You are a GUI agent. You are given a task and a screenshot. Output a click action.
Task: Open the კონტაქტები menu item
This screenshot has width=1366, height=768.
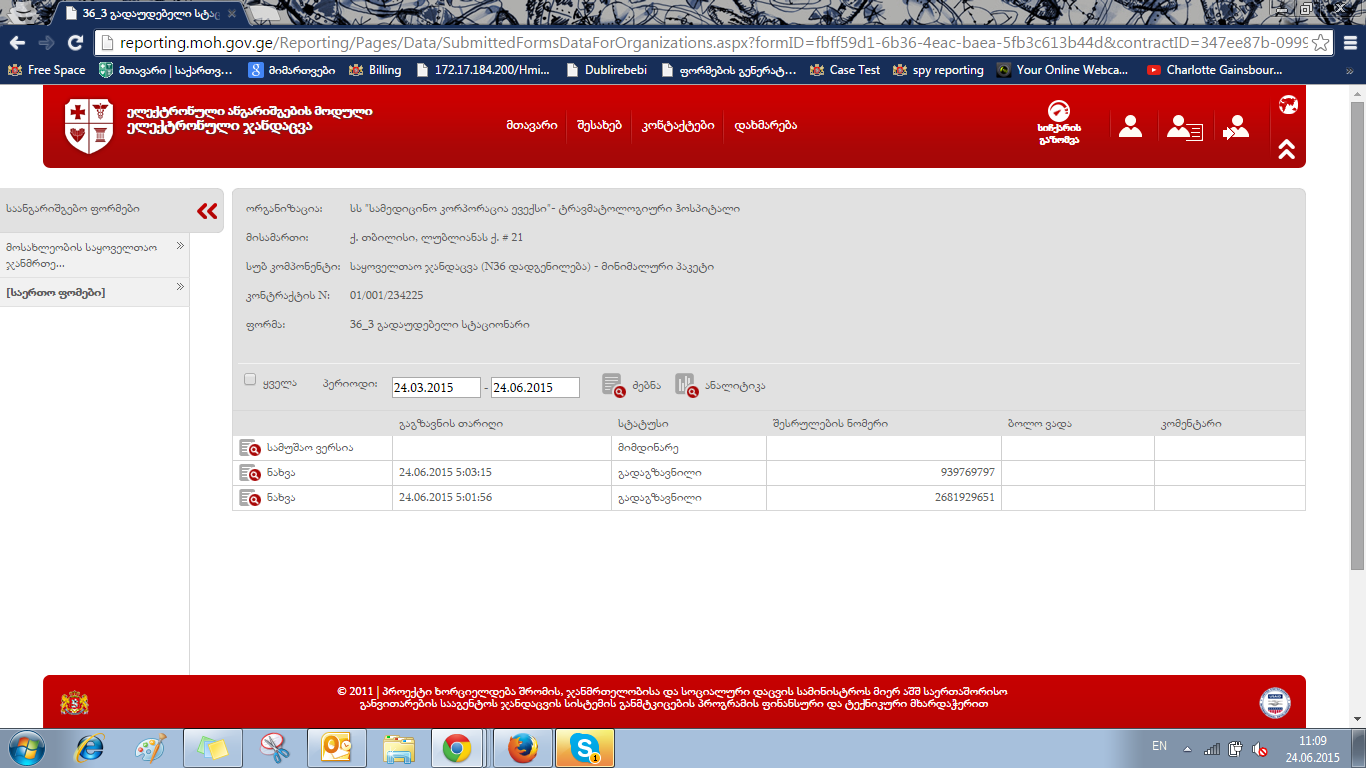coord(678,126)
